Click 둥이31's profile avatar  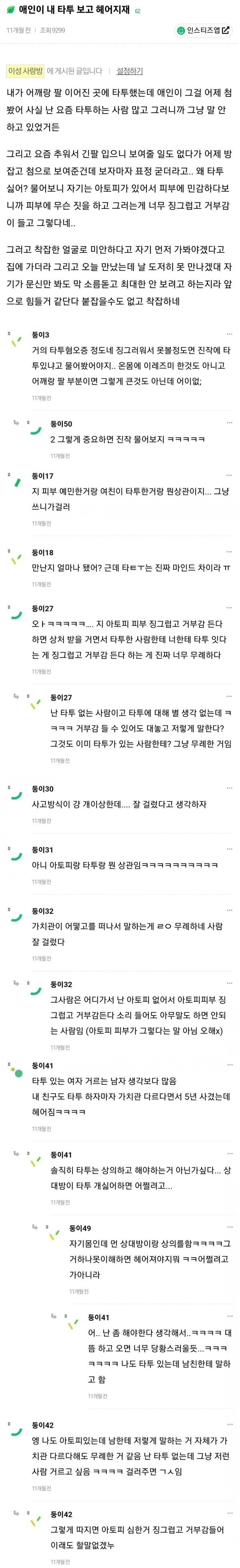pyautogui.click(x=16, y=856)
